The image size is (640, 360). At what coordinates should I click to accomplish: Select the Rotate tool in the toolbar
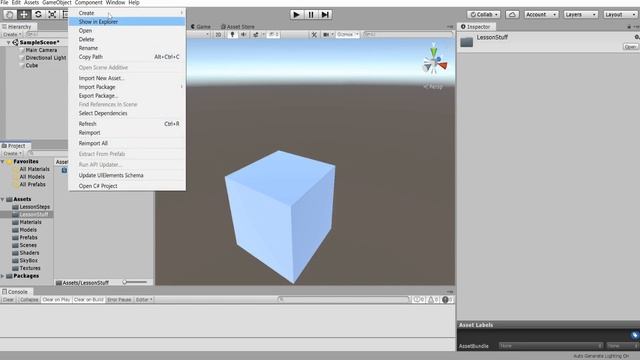[38, 14]
